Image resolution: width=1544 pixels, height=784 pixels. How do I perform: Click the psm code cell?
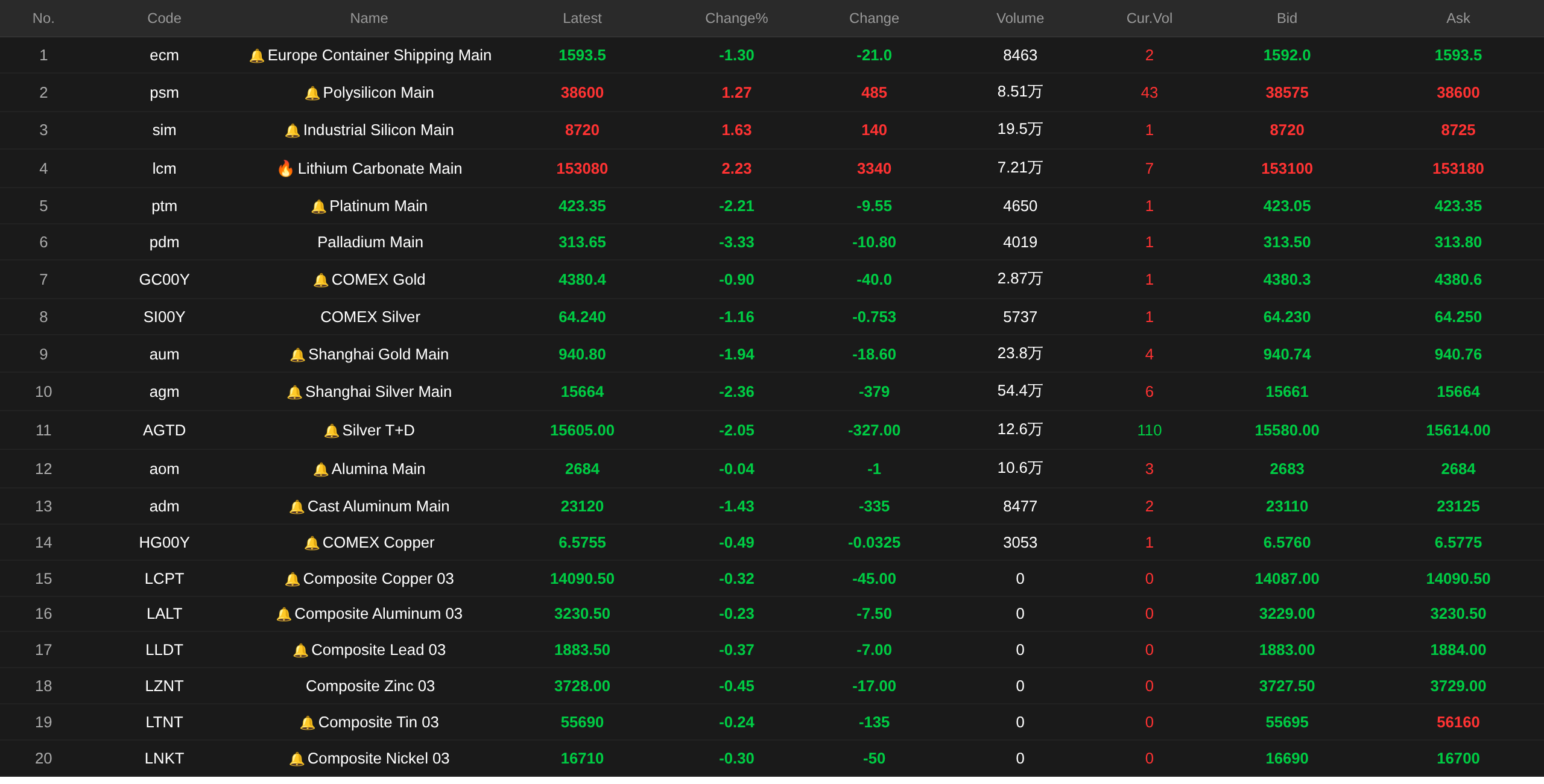point(164,92)
